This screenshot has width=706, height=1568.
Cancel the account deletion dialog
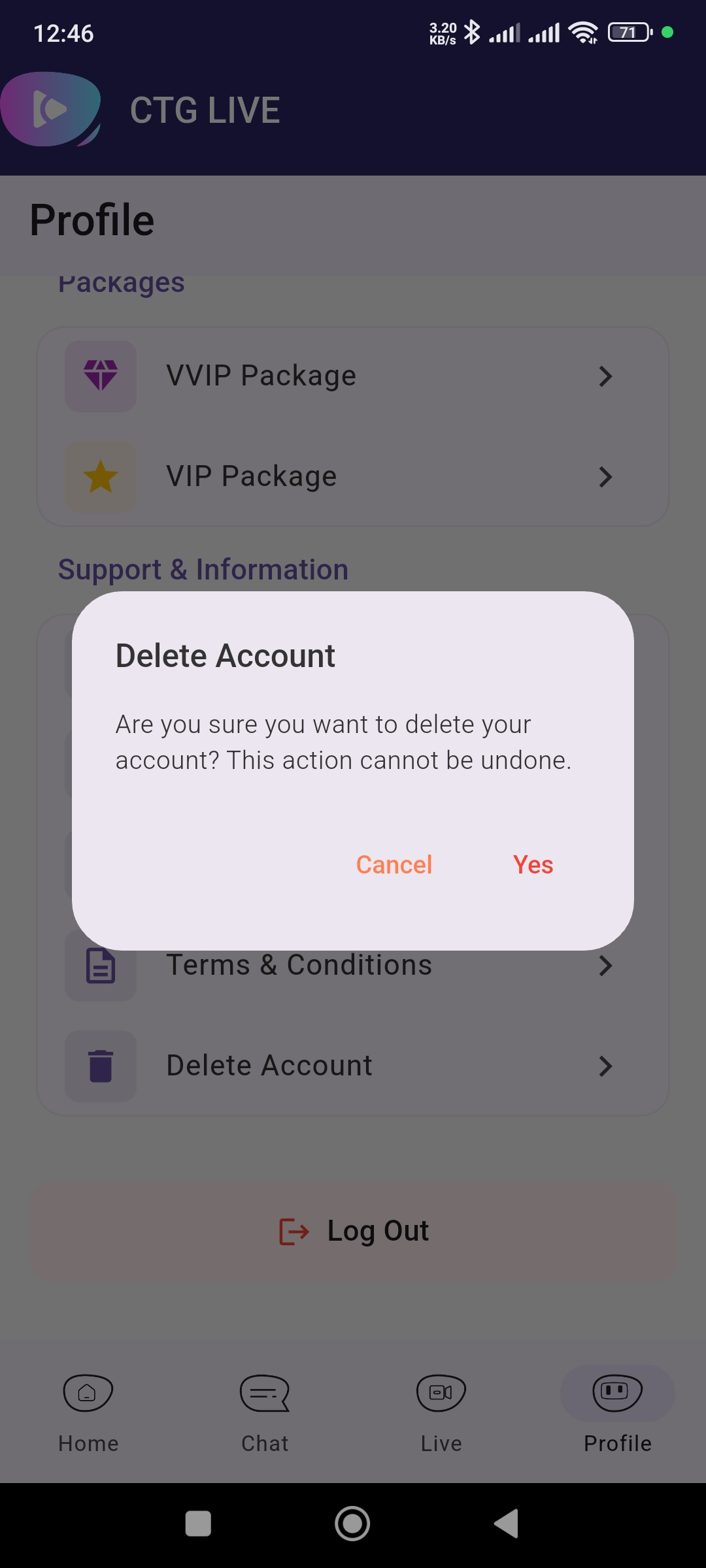click(394, 865)
